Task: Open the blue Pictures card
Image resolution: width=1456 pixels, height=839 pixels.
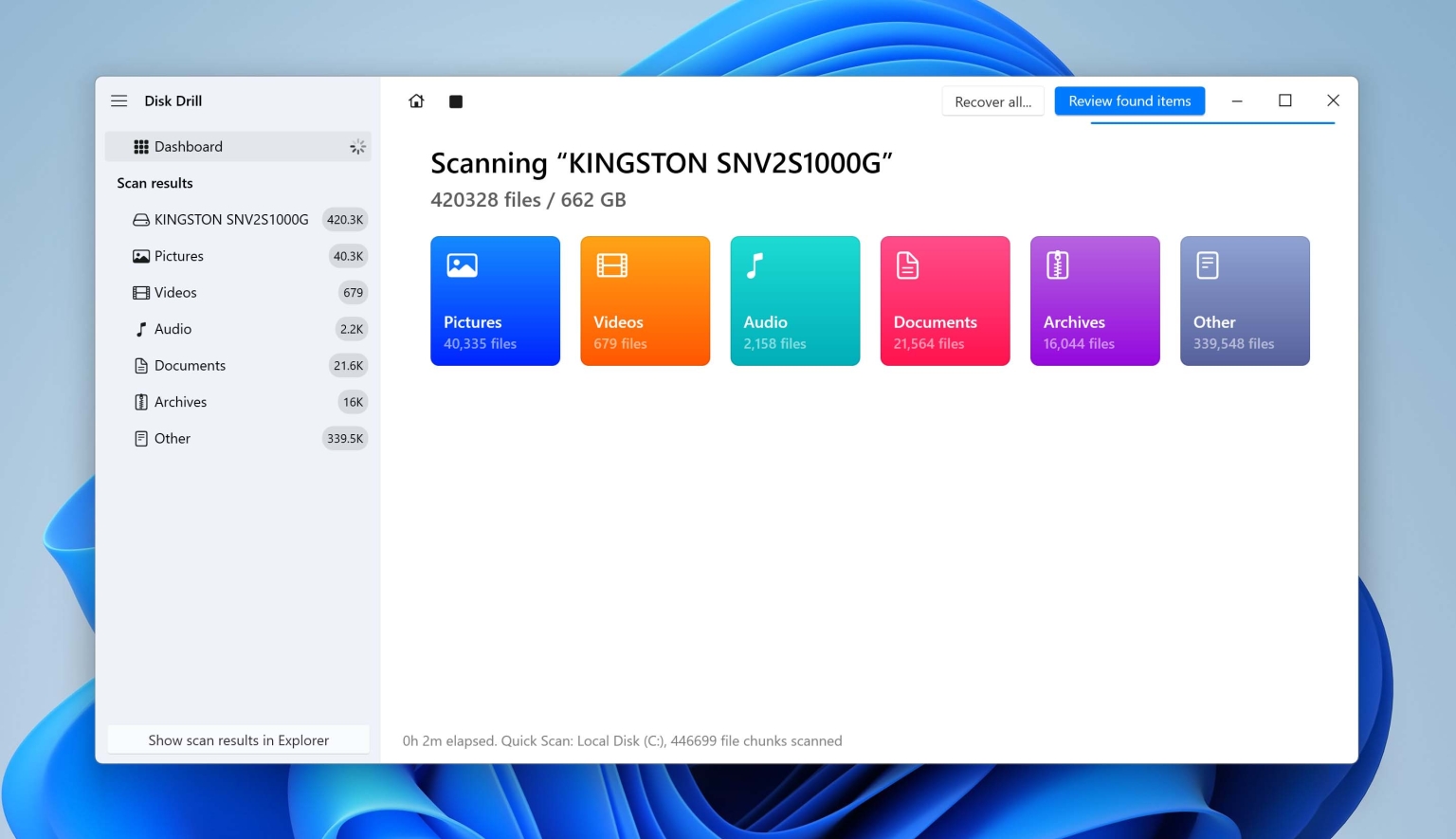Action: pyautogui.click(x=495, y=301)
